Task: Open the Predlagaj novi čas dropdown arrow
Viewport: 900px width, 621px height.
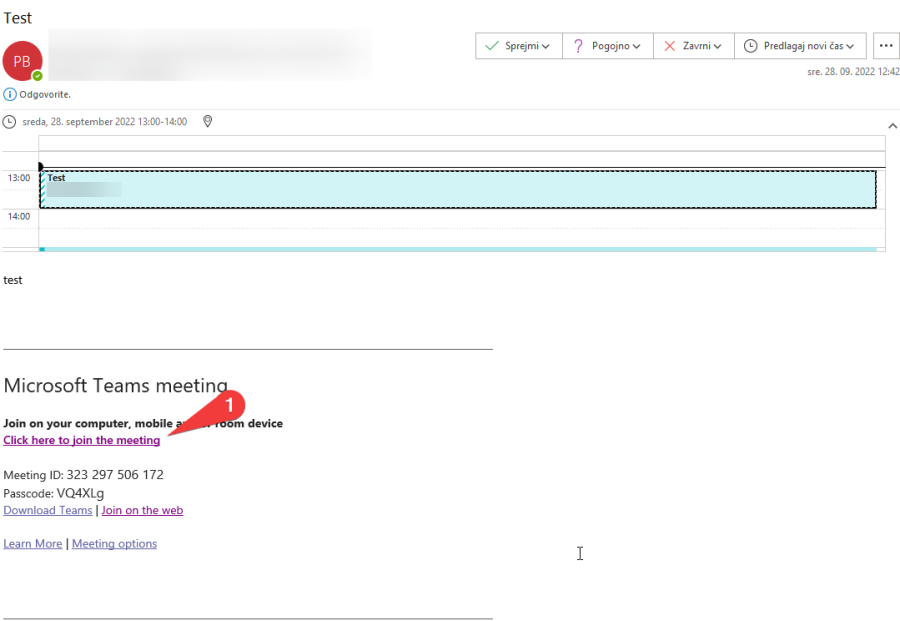Action: coord(849,47)
